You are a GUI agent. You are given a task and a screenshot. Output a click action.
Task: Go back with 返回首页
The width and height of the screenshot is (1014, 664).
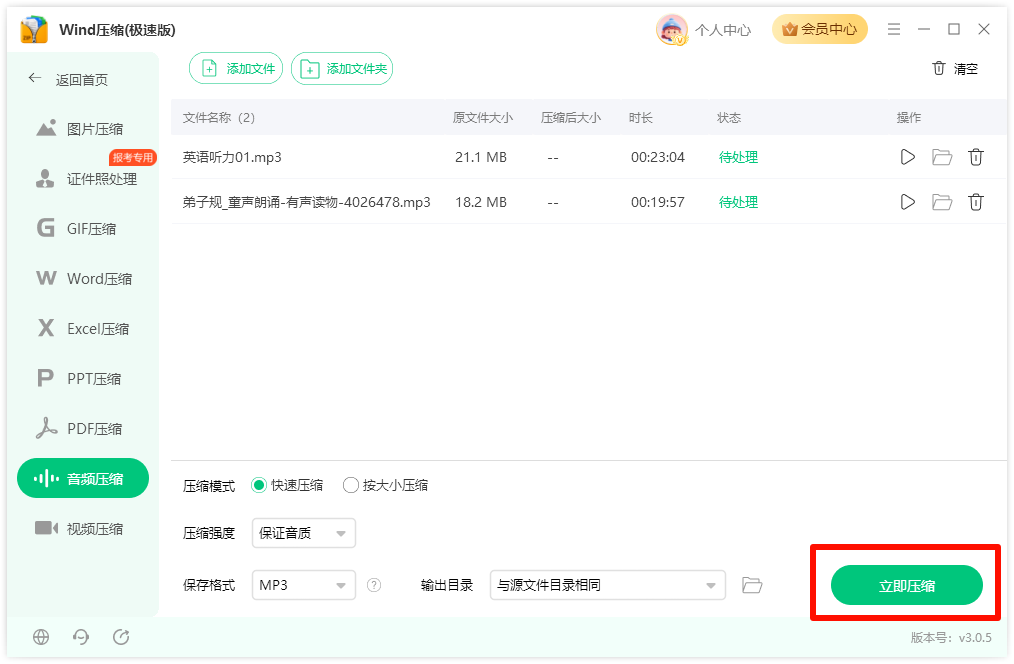tap(68, 80)
